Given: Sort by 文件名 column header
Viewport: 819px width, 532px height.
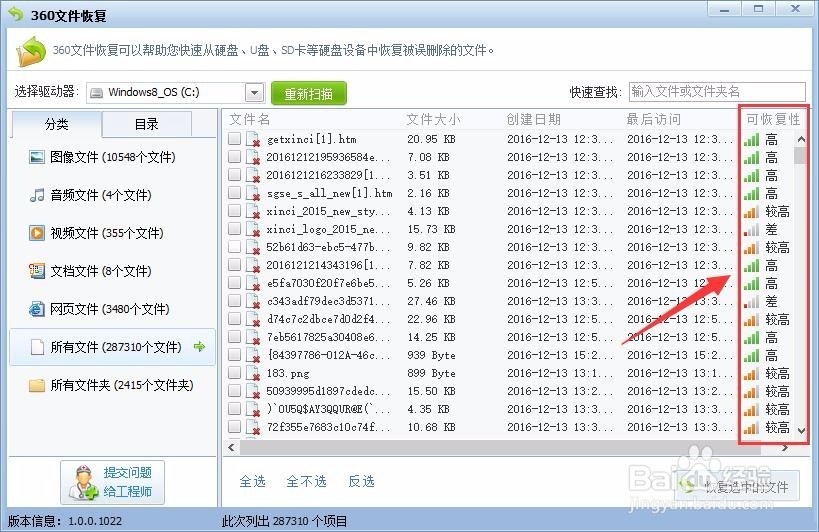Looking at the screenshot, I should 250,120.
